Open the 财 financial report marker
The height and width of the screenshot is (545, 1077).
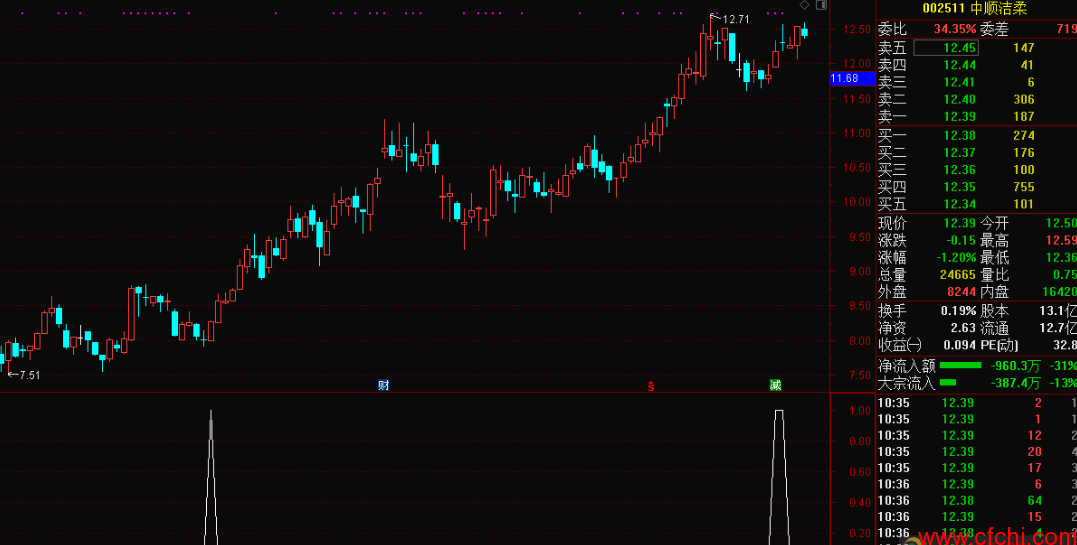click(x=383, y=385)
